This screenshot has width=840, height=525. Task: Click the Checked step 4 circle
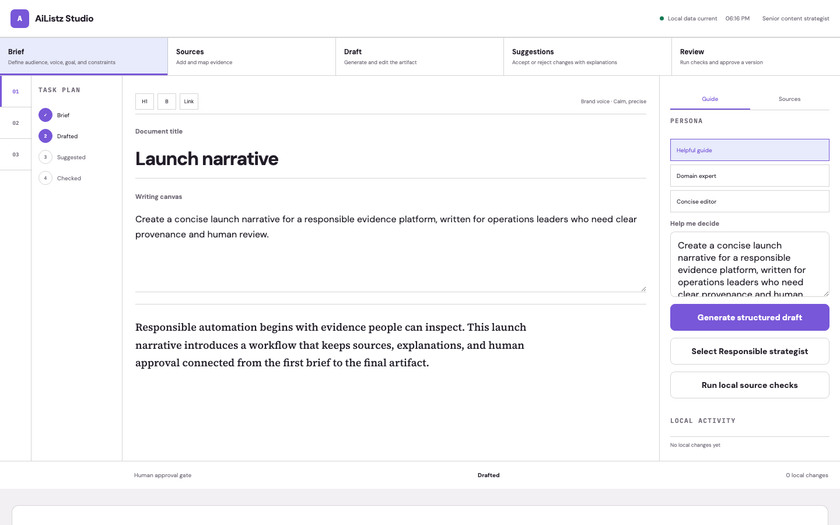click(46, 178)
